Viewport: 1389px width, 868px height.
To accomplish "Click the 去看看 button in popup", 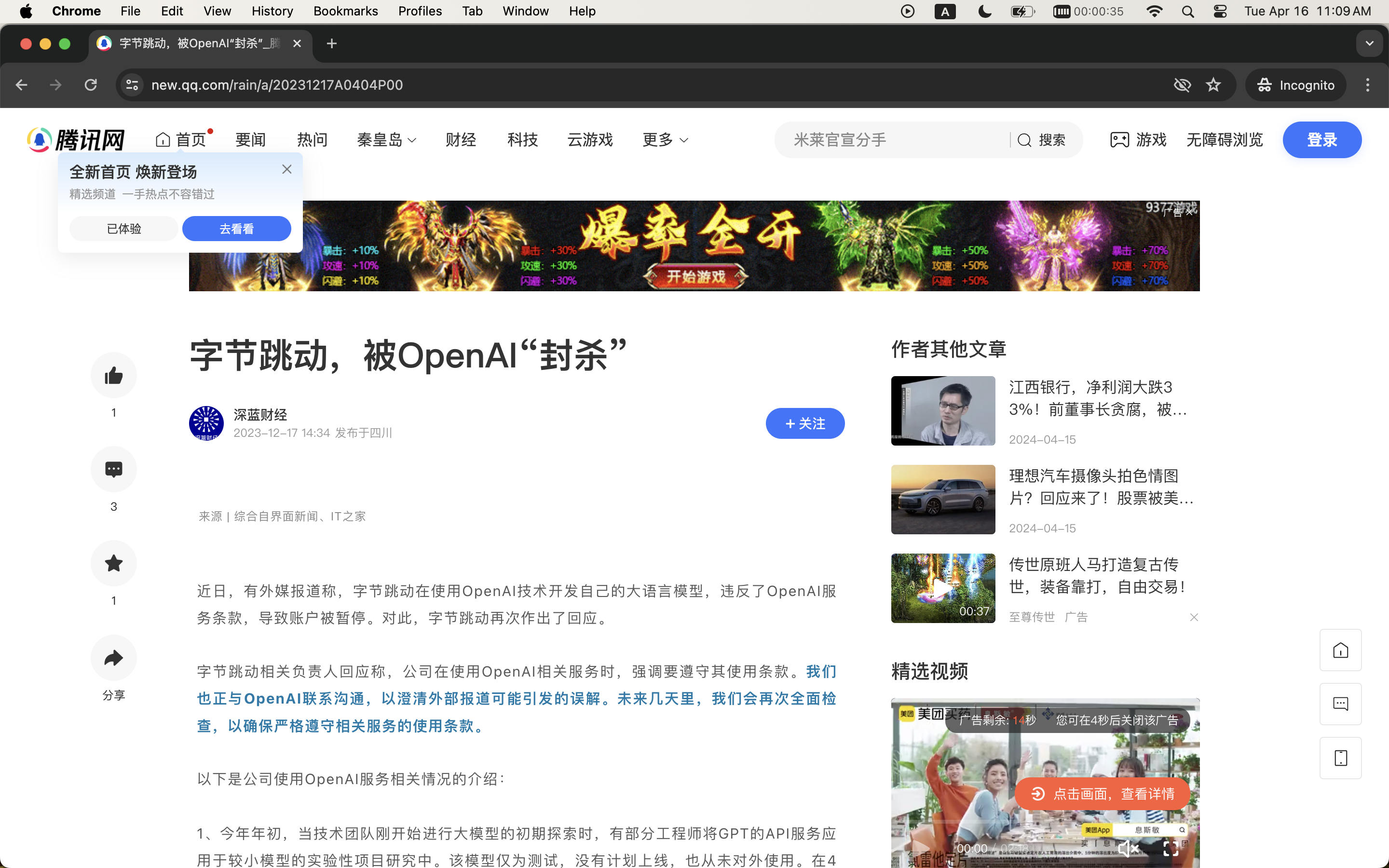I will click(x=236, y=229).
